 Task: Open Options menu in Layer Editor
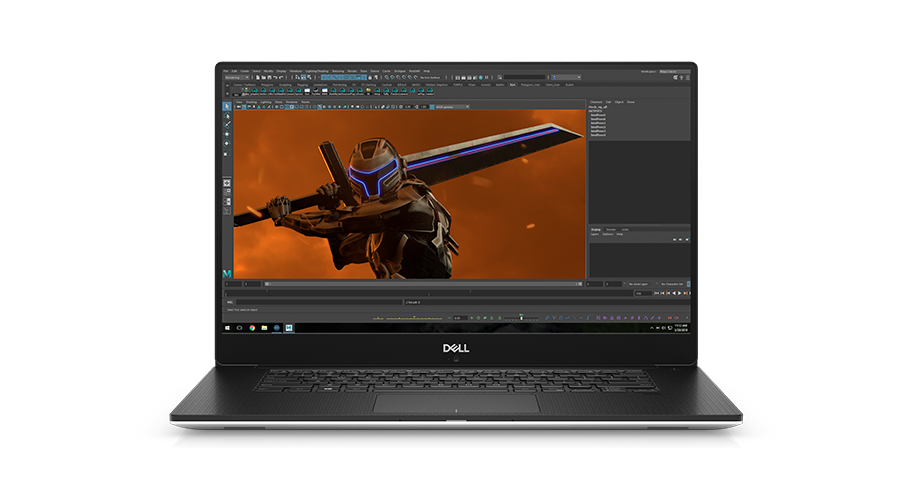[x=608, y=234]
